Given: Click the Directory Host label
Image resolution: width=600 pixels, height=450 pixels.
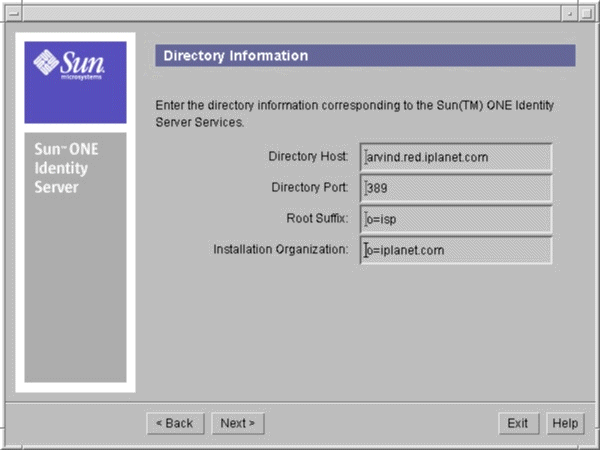Looking at the screenshot, I should [x=308, y=157].
